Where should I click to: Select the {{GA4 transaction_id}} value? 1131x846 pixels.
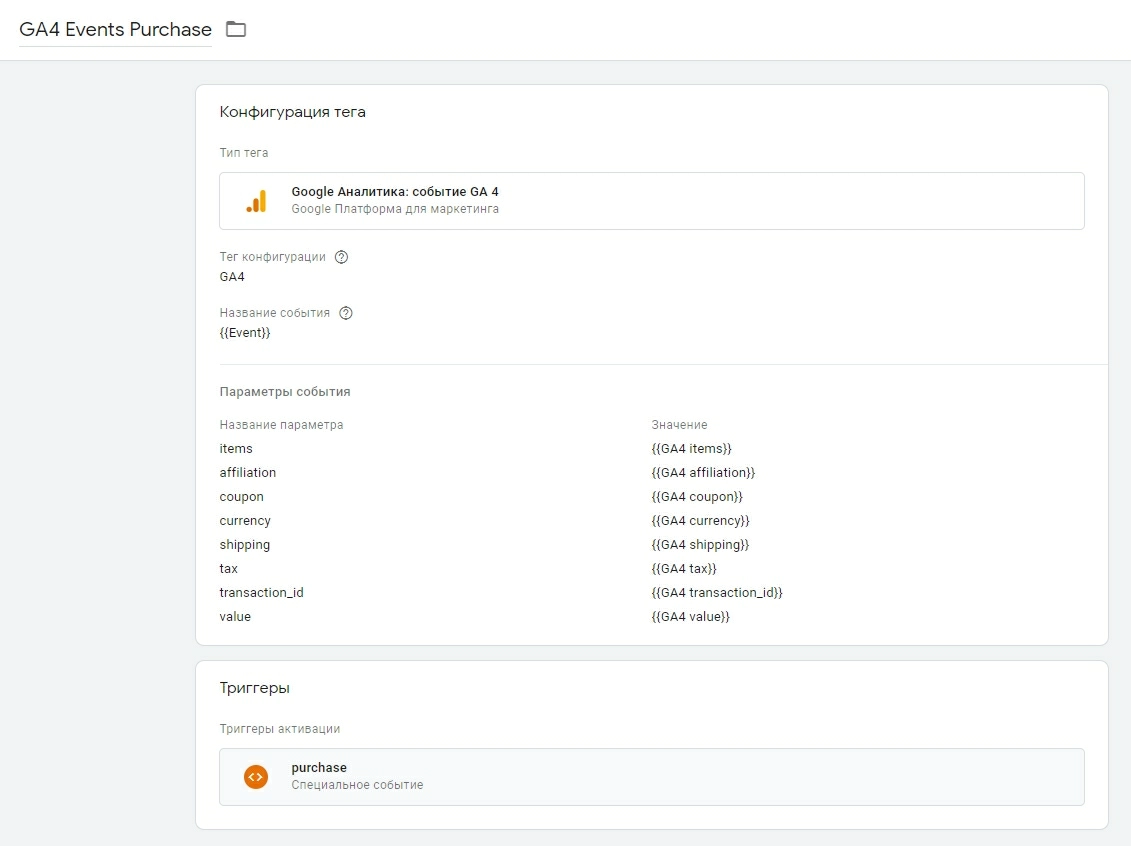[717, 592]
